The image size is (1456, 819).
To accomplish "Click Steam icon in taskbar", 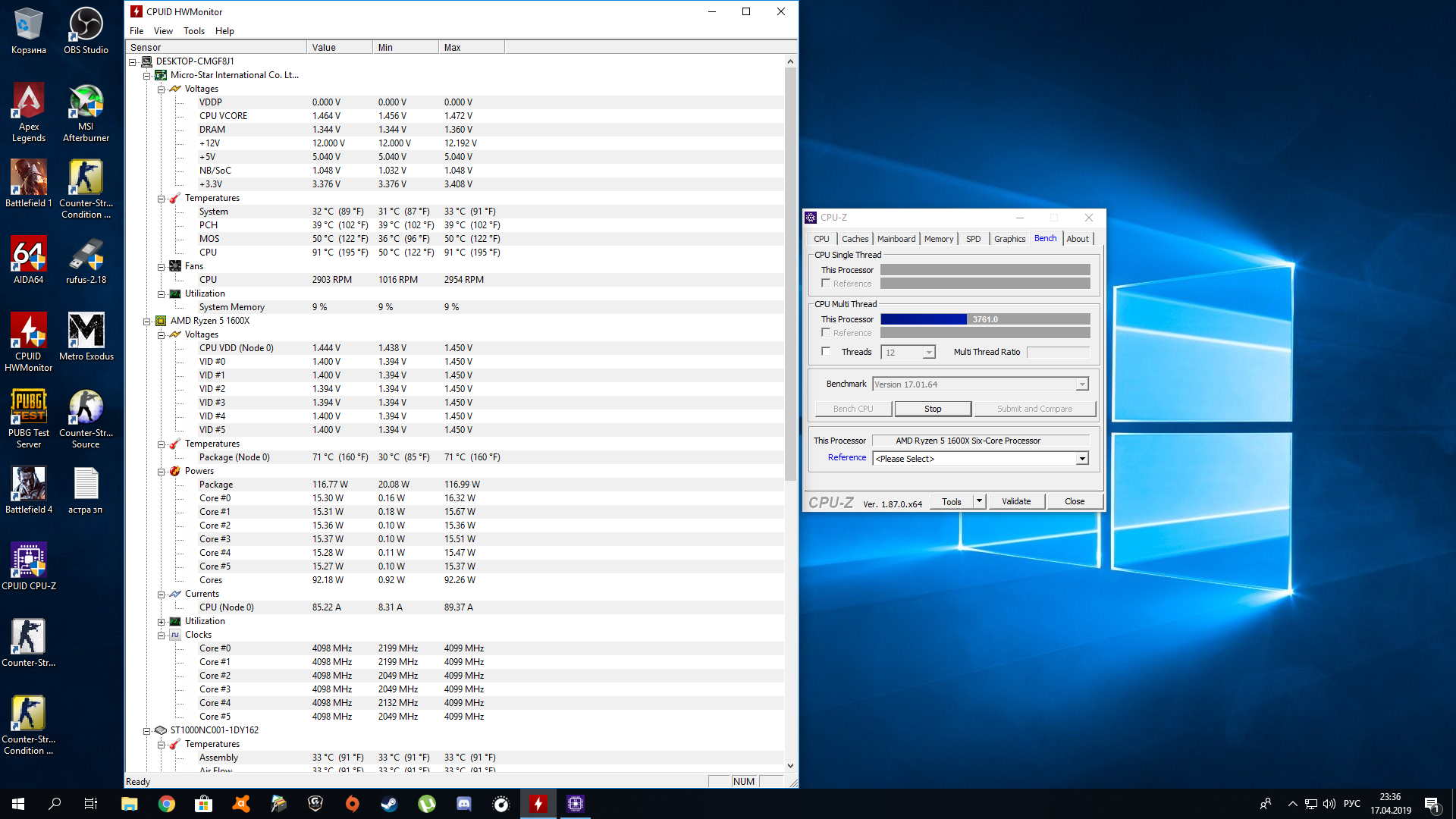I will click(x=389, y=804).
